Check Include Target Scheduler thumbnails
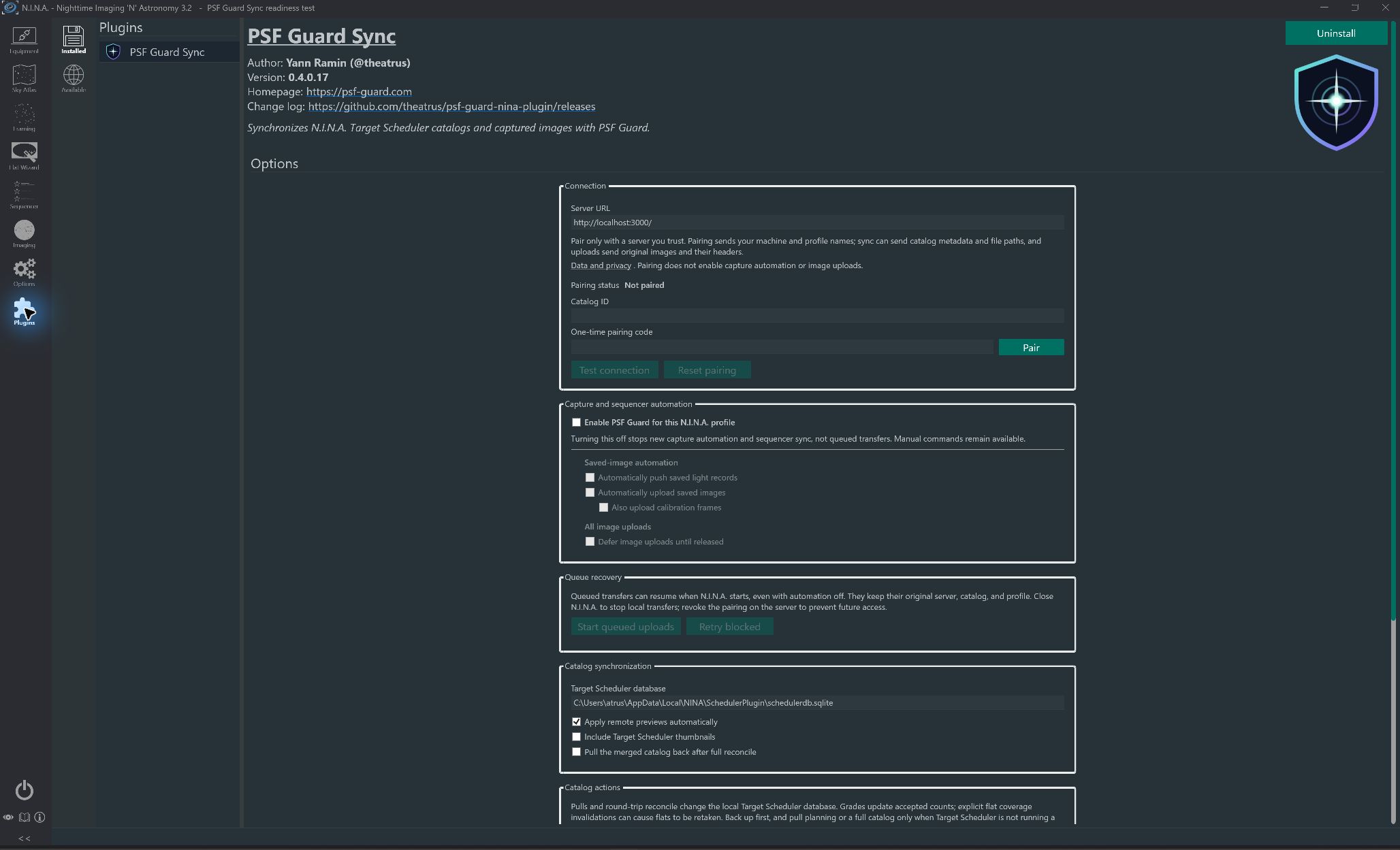Image resolution: width=1400 pixels, height=850 pixels. [576, 737]
